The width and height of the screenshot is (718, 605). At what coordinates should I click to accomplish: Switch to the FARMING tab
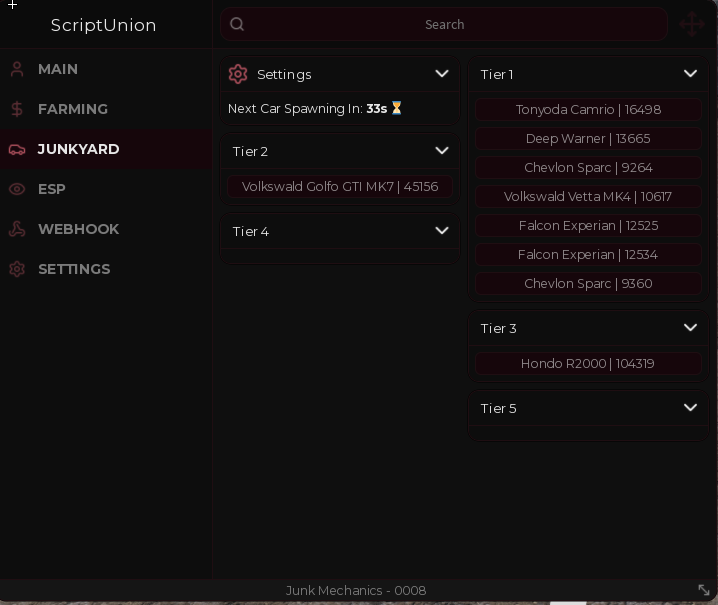pos(106,109)
